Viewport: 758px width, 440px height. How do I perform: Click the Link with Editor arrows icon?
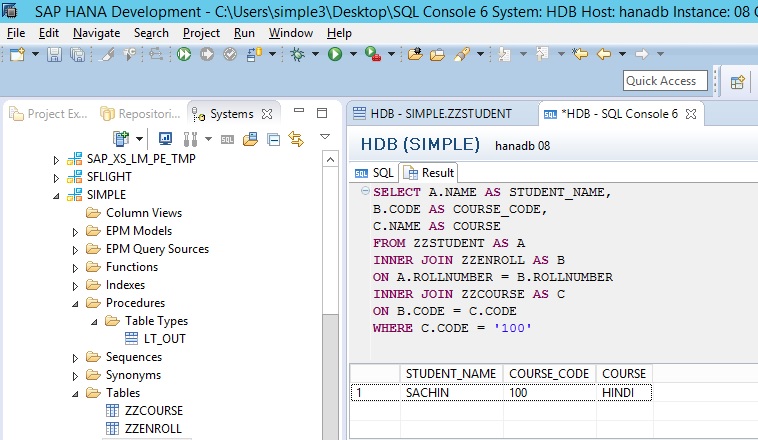pyautogui.click(x=296, y=139)
